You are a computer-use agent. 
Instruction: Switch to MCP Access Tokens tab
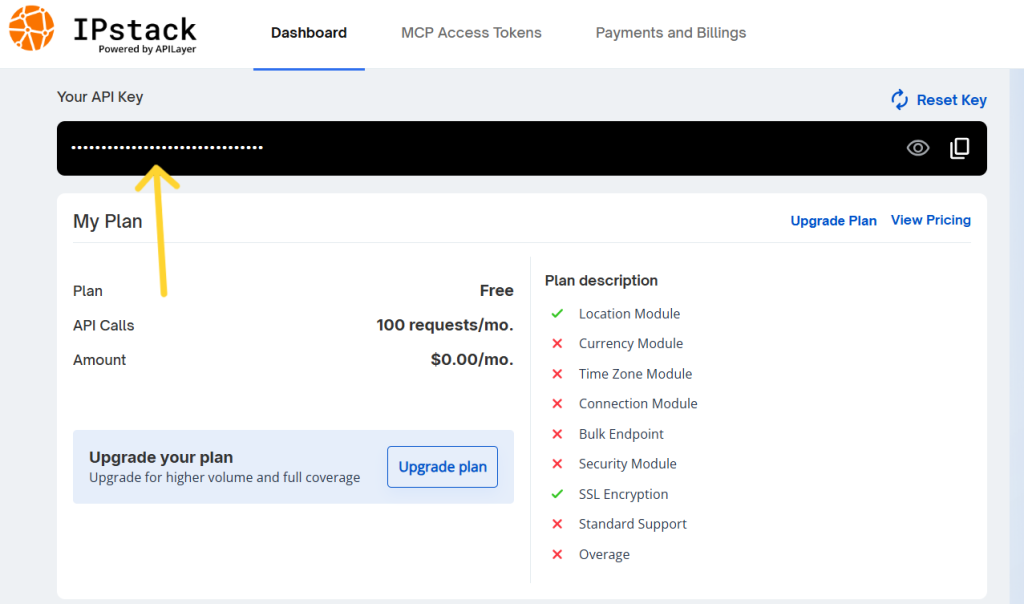(471, 33)
